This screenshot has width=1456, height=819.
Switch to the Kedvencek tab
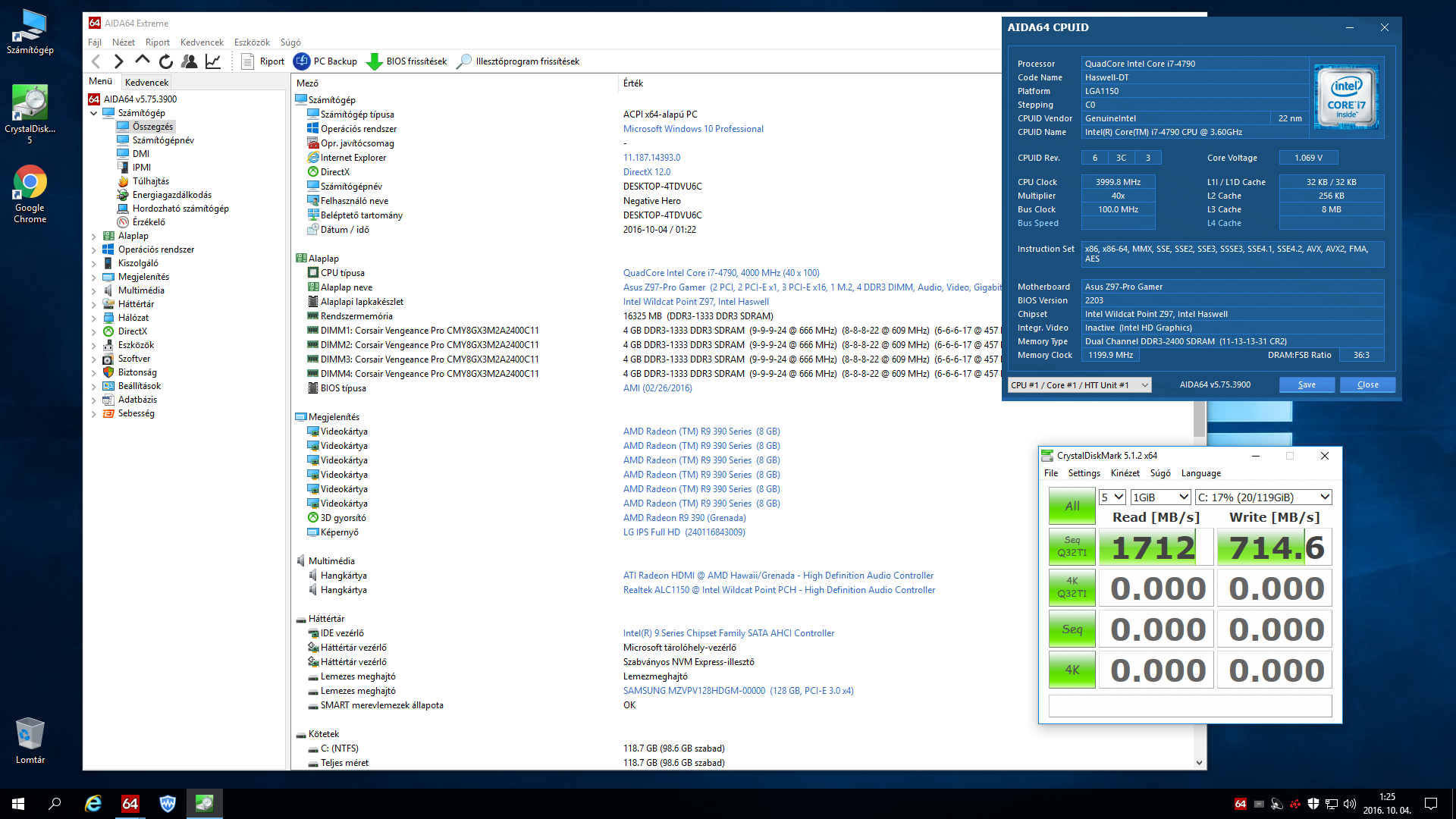(146, 82)
